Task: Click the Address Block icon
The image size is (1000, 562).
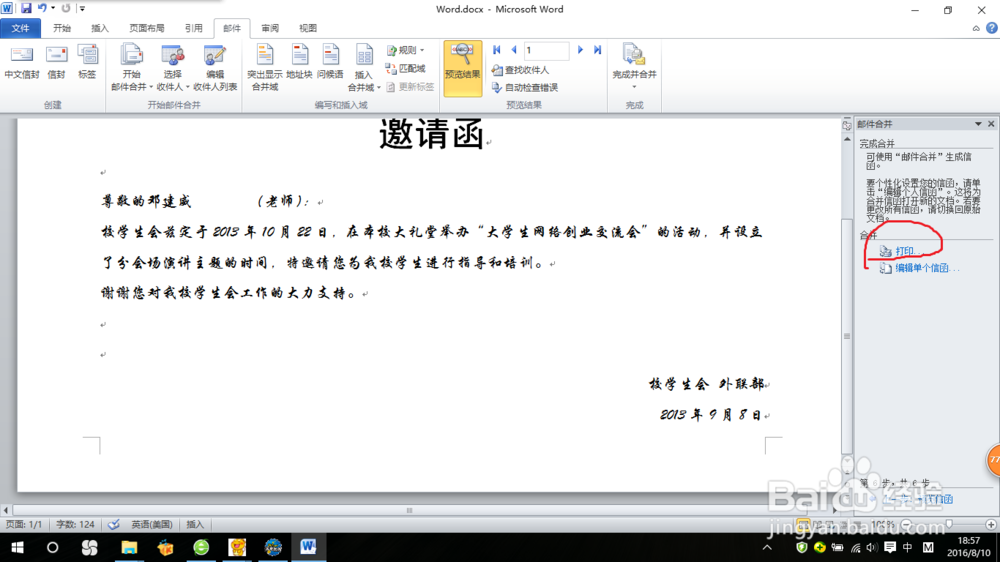Action: pos(299,63)
